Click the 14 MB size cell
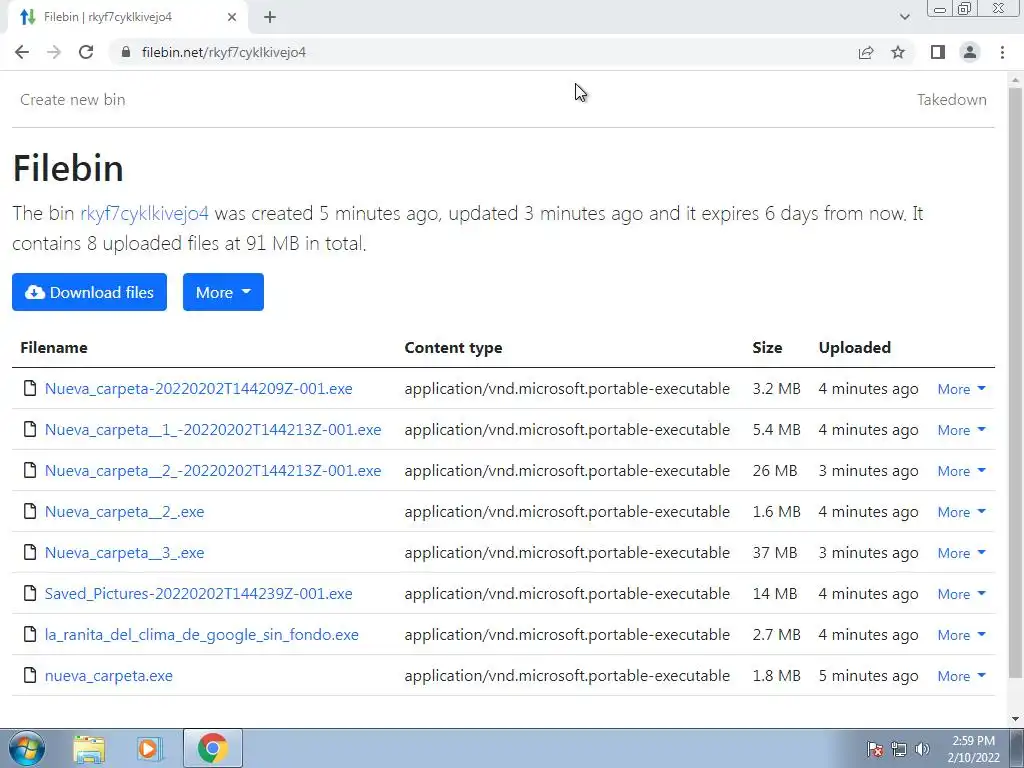Screen dimensions: 1024x768 pyautogui.click(x=775, y=594)
